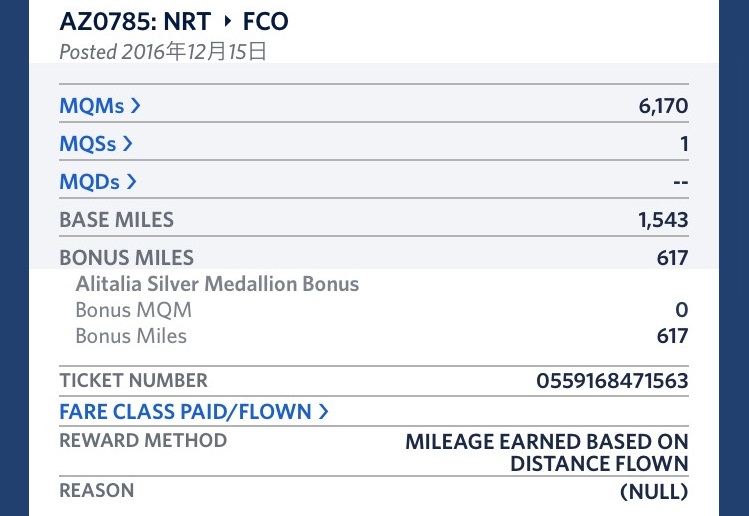Click the MQSs value 1
The height and width of the screenshot is (516, 749).
pos(684,143)
